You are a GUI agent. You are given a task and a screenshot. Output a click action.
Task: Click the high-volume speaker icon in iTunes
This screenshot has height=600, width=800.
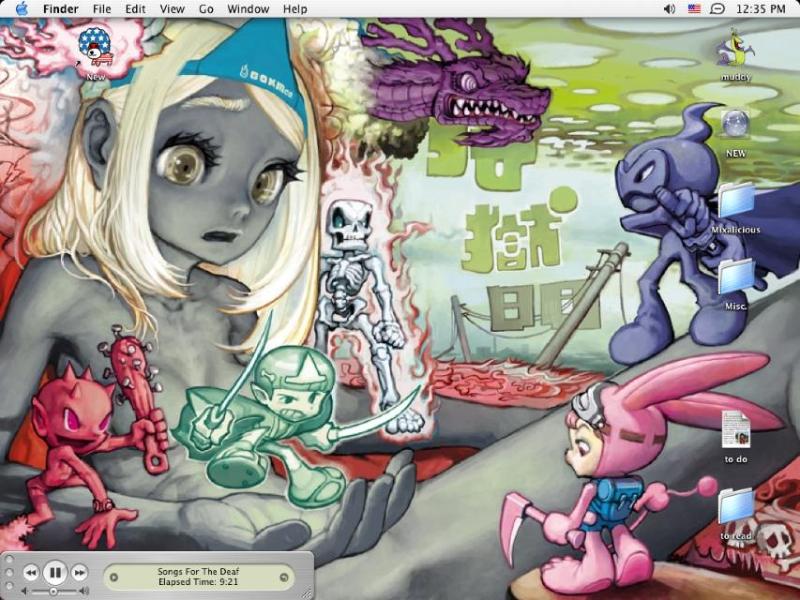click(85, 591)
